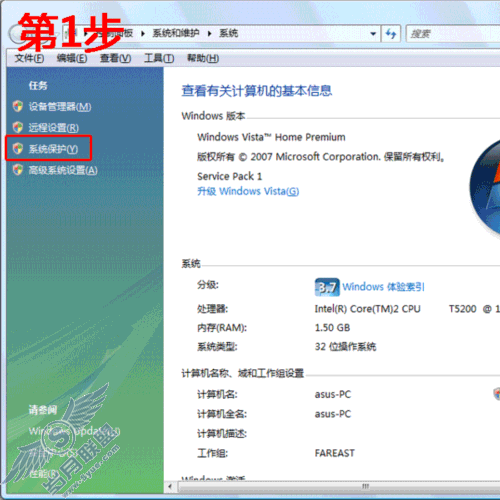Open Remote Settings (远程设置) link
The height and width of the screenshot is (500, 500).
point(54,128)
